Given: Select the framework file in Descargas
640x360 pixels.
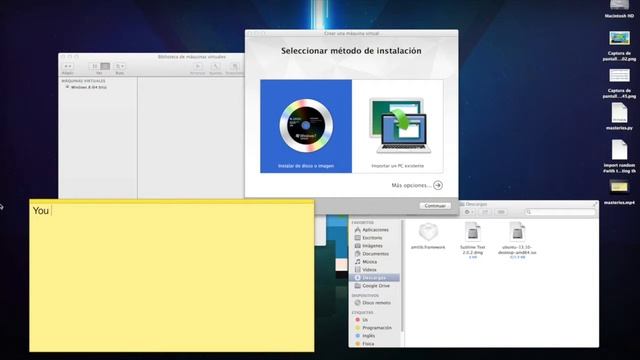Looking at the screenshot, I should tap(428, 237).
